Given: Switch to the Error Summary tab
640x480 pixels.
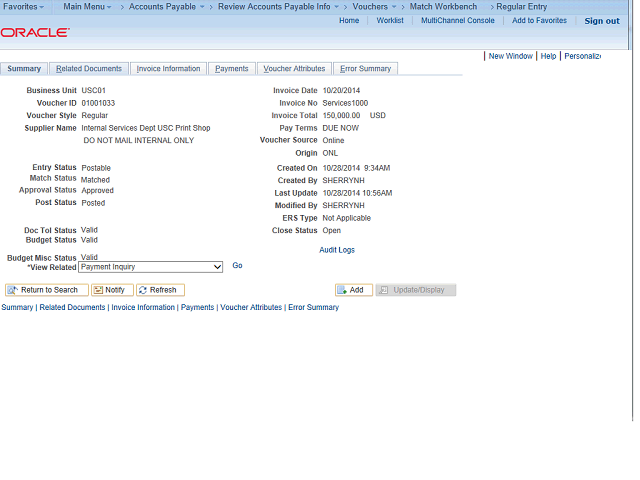Looking at the screenshot, I should (365, 69).
